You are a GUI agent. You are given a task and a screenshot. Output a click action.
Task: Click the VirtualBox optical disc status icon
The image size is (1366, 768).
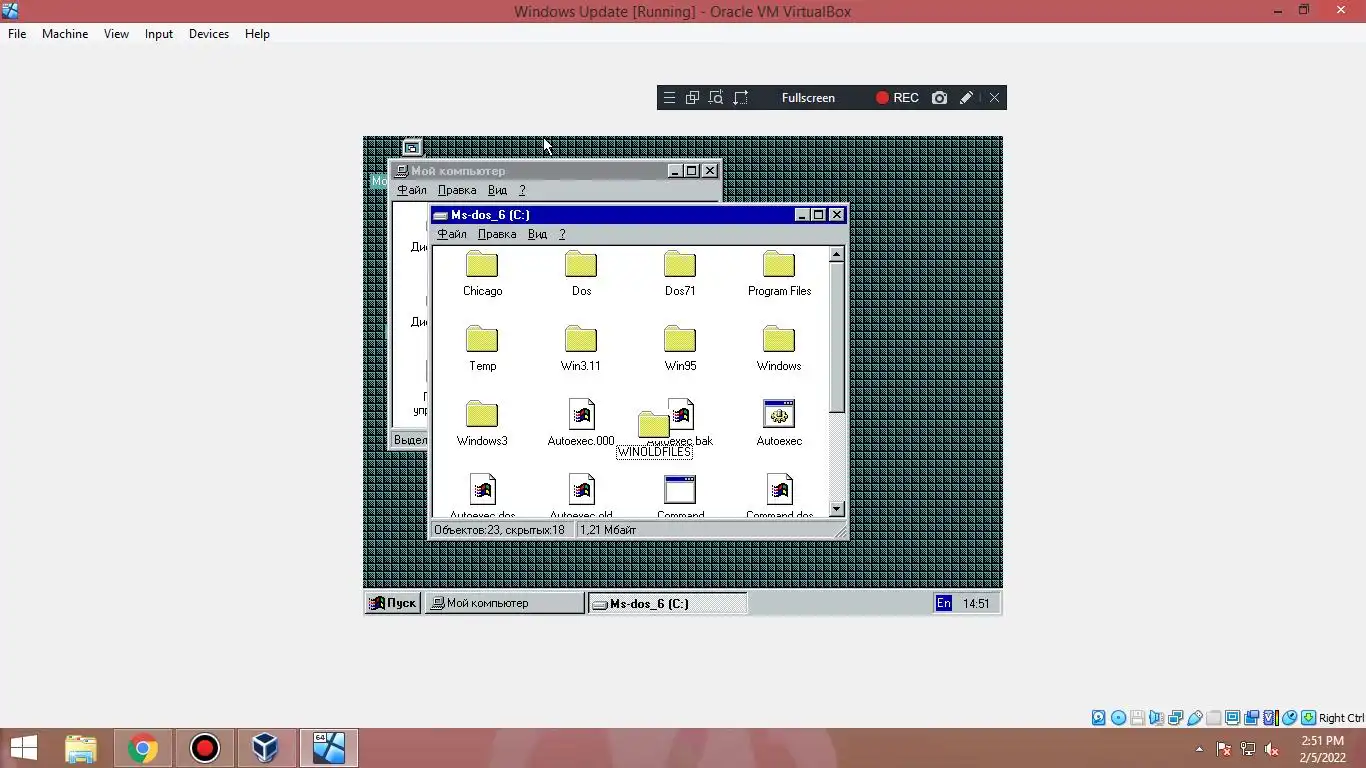(1118, 718)
